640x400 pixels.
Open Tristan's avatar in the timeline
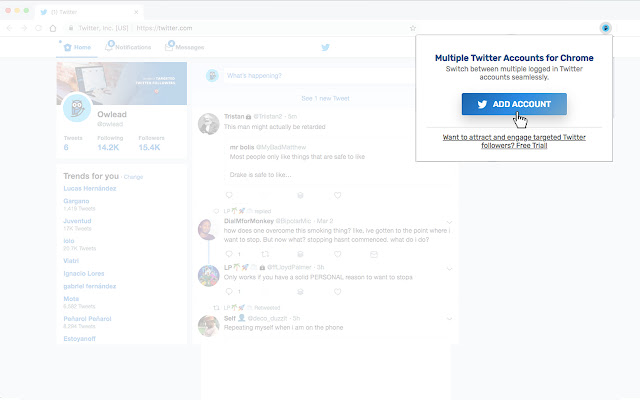[x=209, y=124]
